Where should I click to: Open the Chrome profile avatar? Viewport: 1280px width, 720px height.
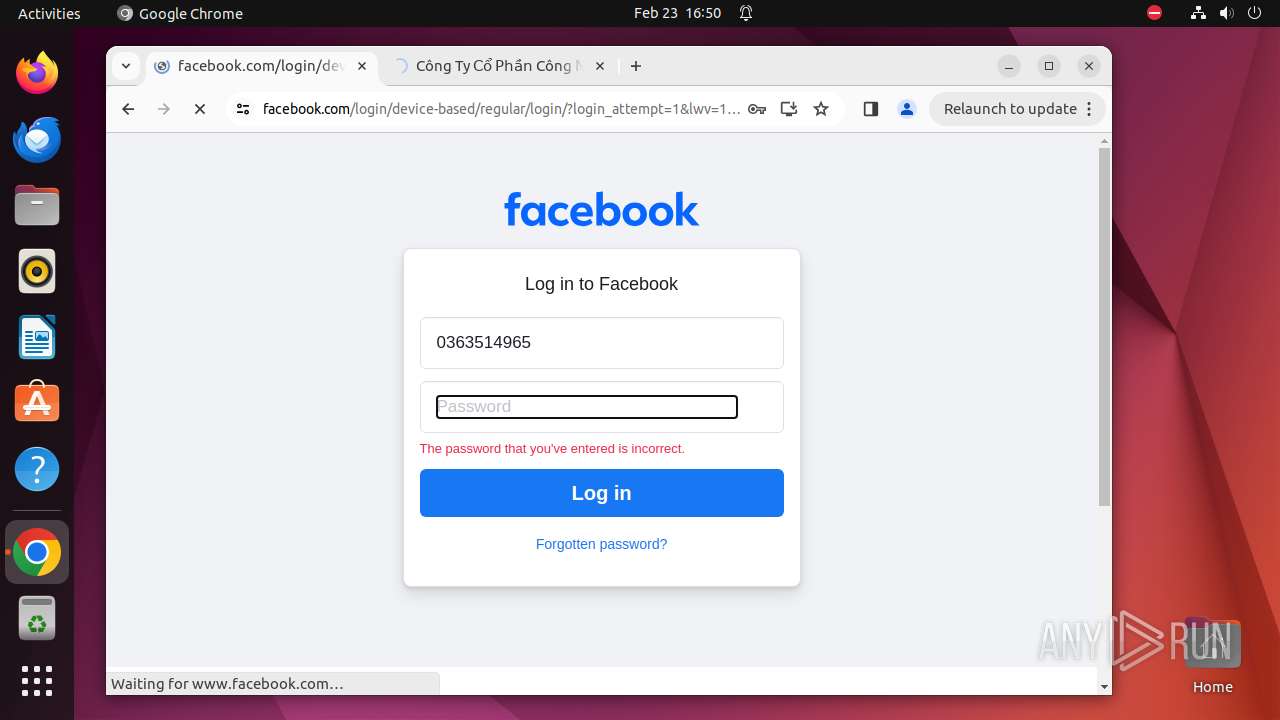point(907,109)
